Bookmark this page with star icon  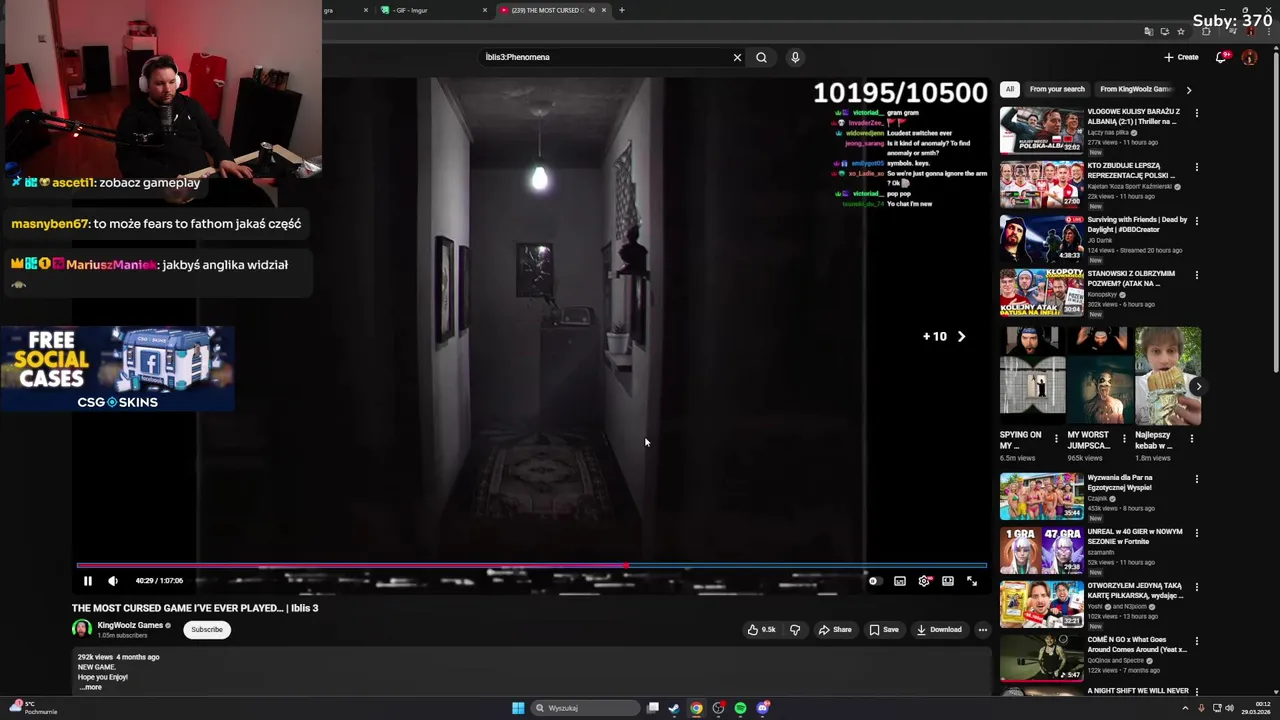[1180, 31]
